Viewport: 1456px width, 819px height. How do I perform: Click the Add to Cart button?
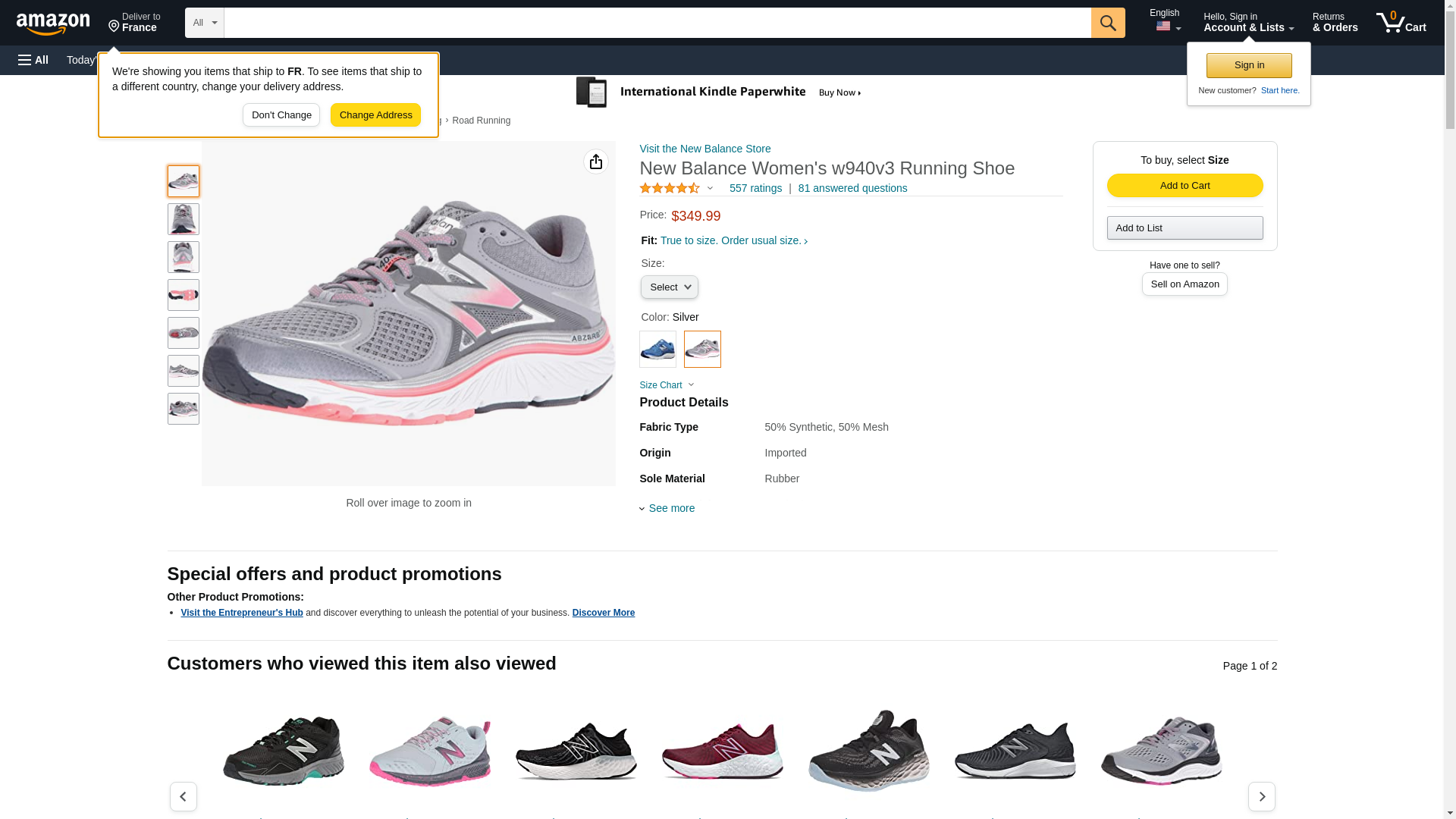1185,186
